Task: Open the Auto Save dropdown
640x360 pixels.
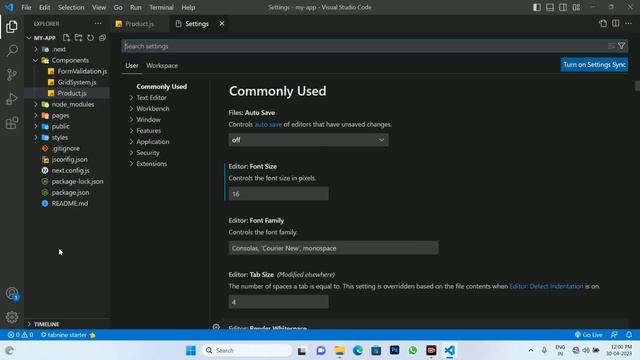Action: [x=308, y=140]
